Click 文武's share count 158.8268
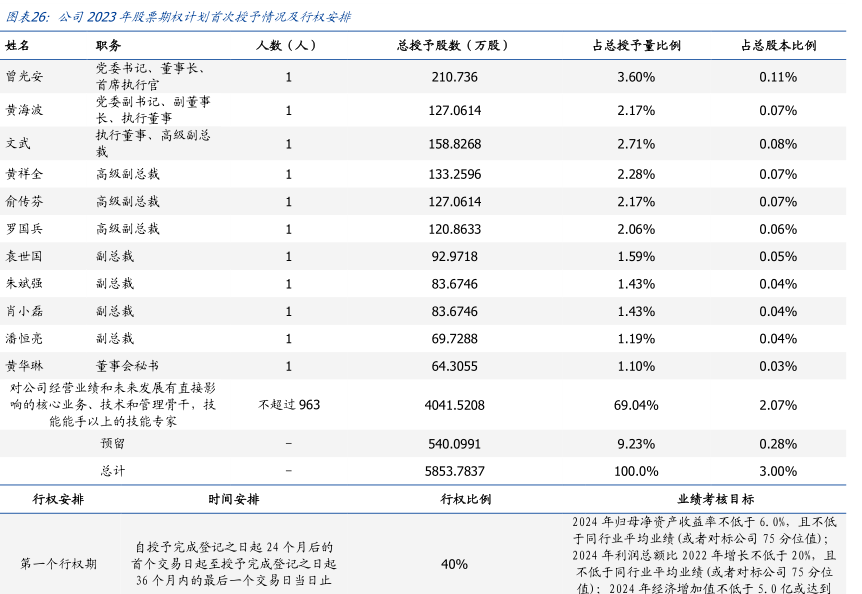Screen dimensions: 862x594 pyautogui.click(x=455, y=144)
